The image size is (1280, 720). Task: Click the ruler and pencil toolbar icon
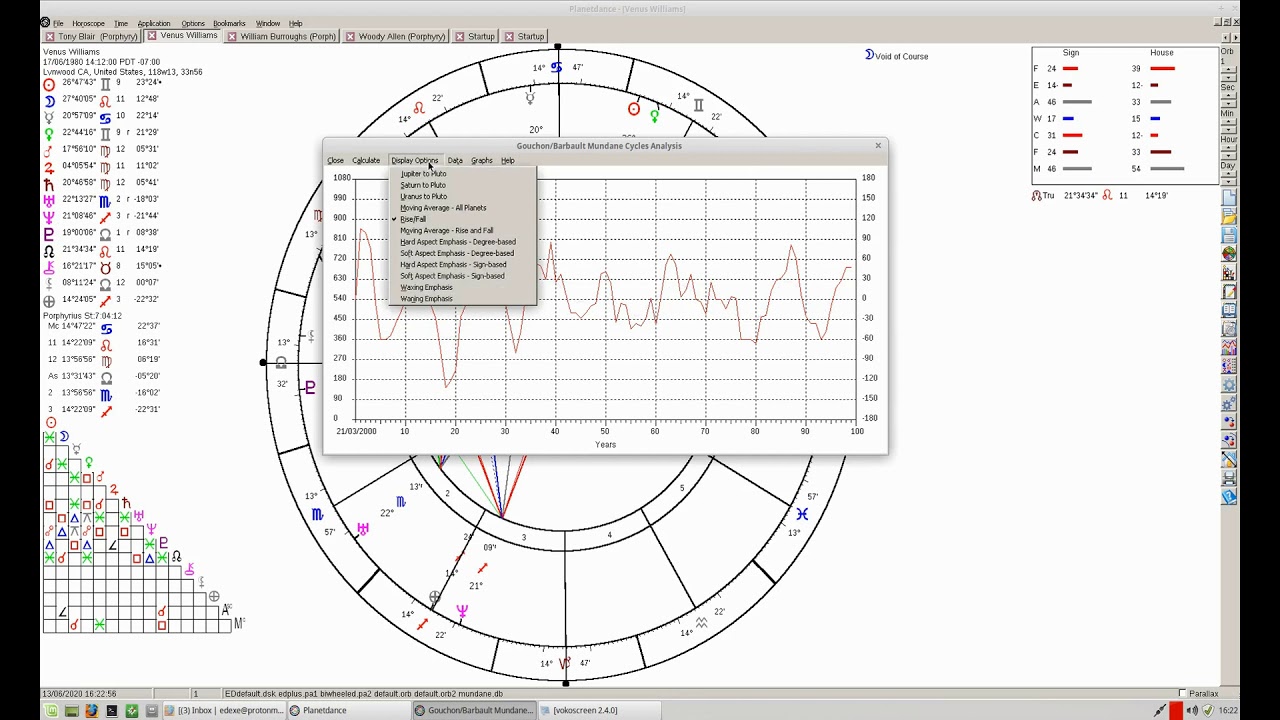(x=1229, y=459)
